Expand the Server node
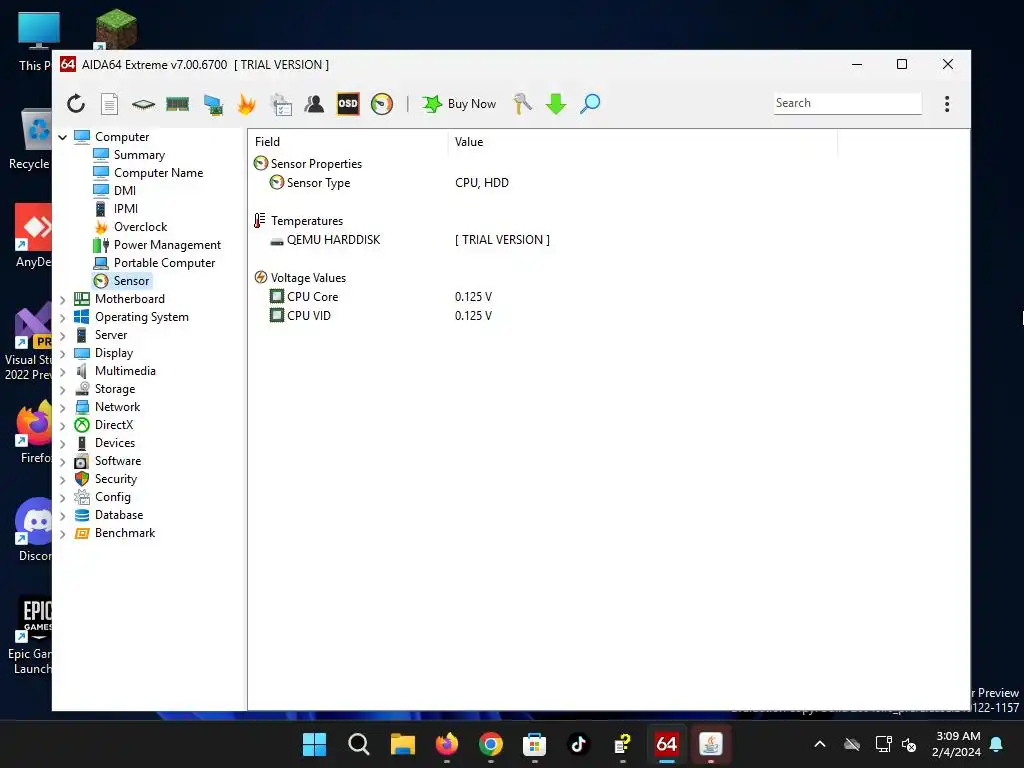The height and width of the screenshot is (768, 1024). pyautogui.click(x=63, y=336)
